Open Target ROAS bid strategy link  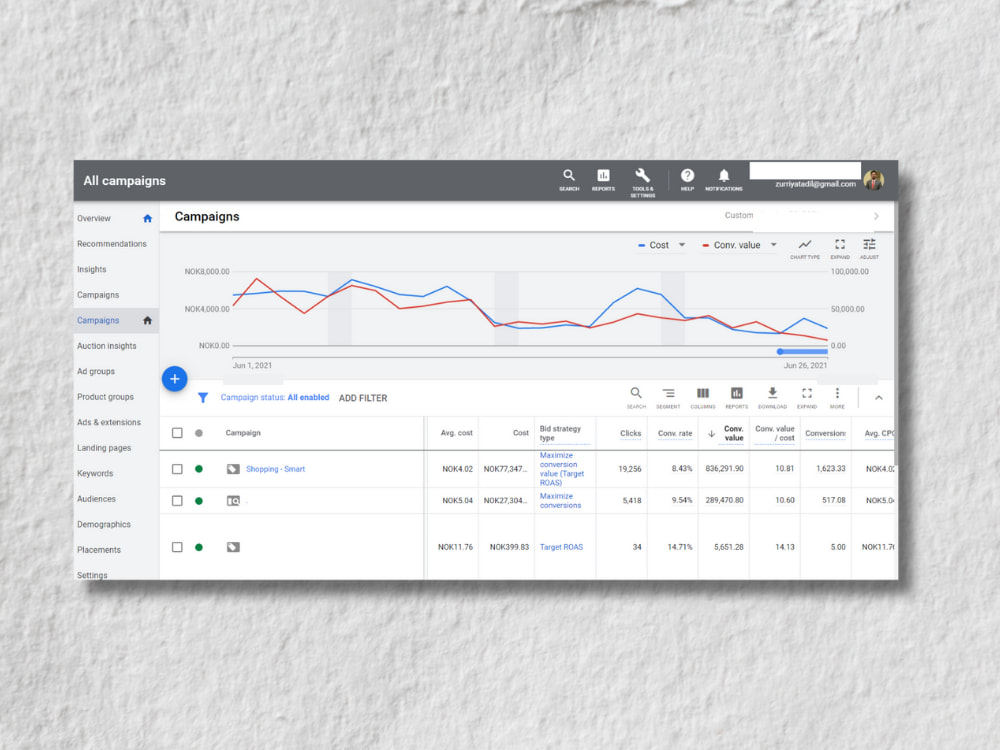coord(561,547)
